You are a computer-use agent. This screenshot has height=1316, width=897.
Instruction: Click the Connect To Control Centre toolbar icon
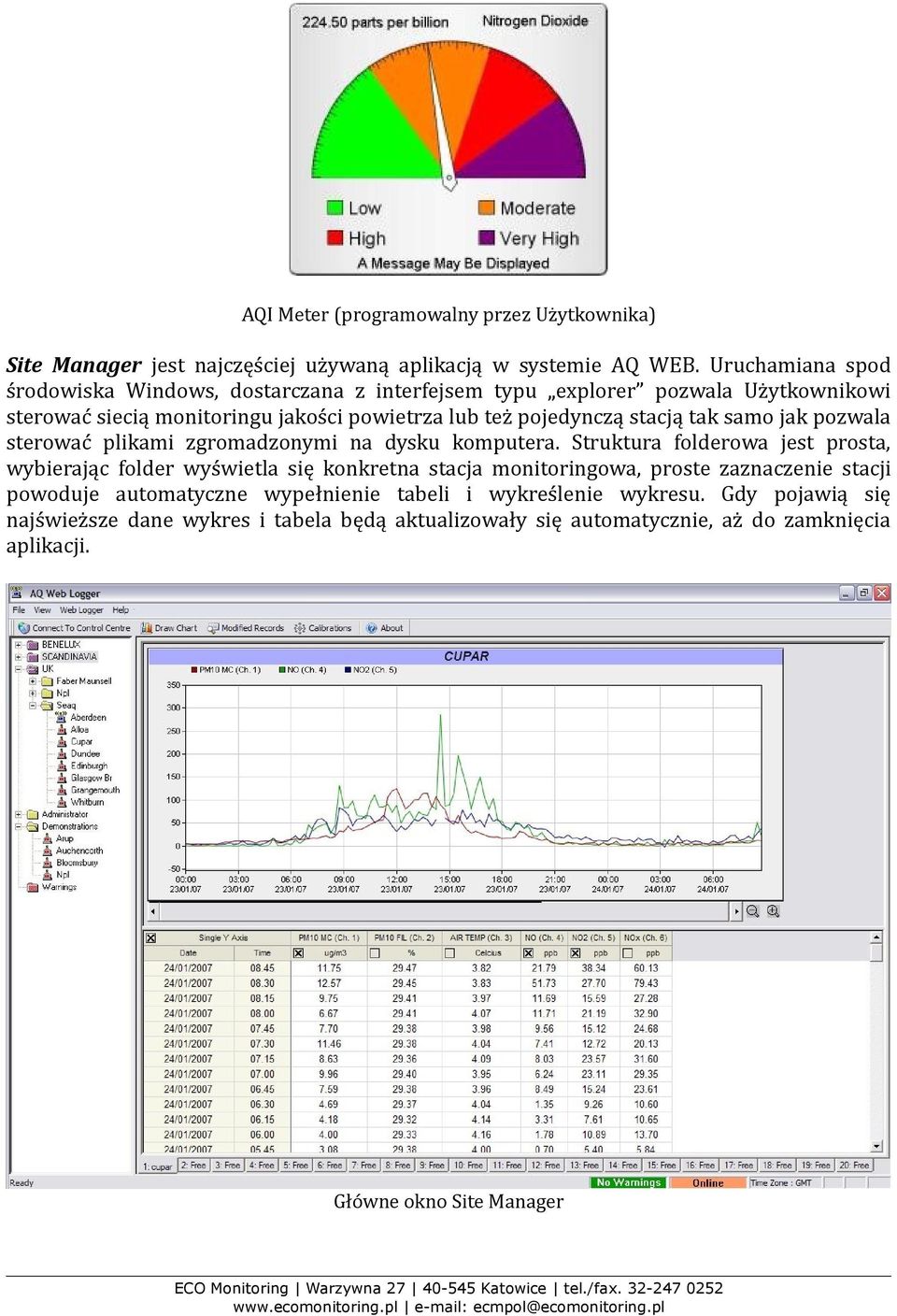(x=24, y=628)
